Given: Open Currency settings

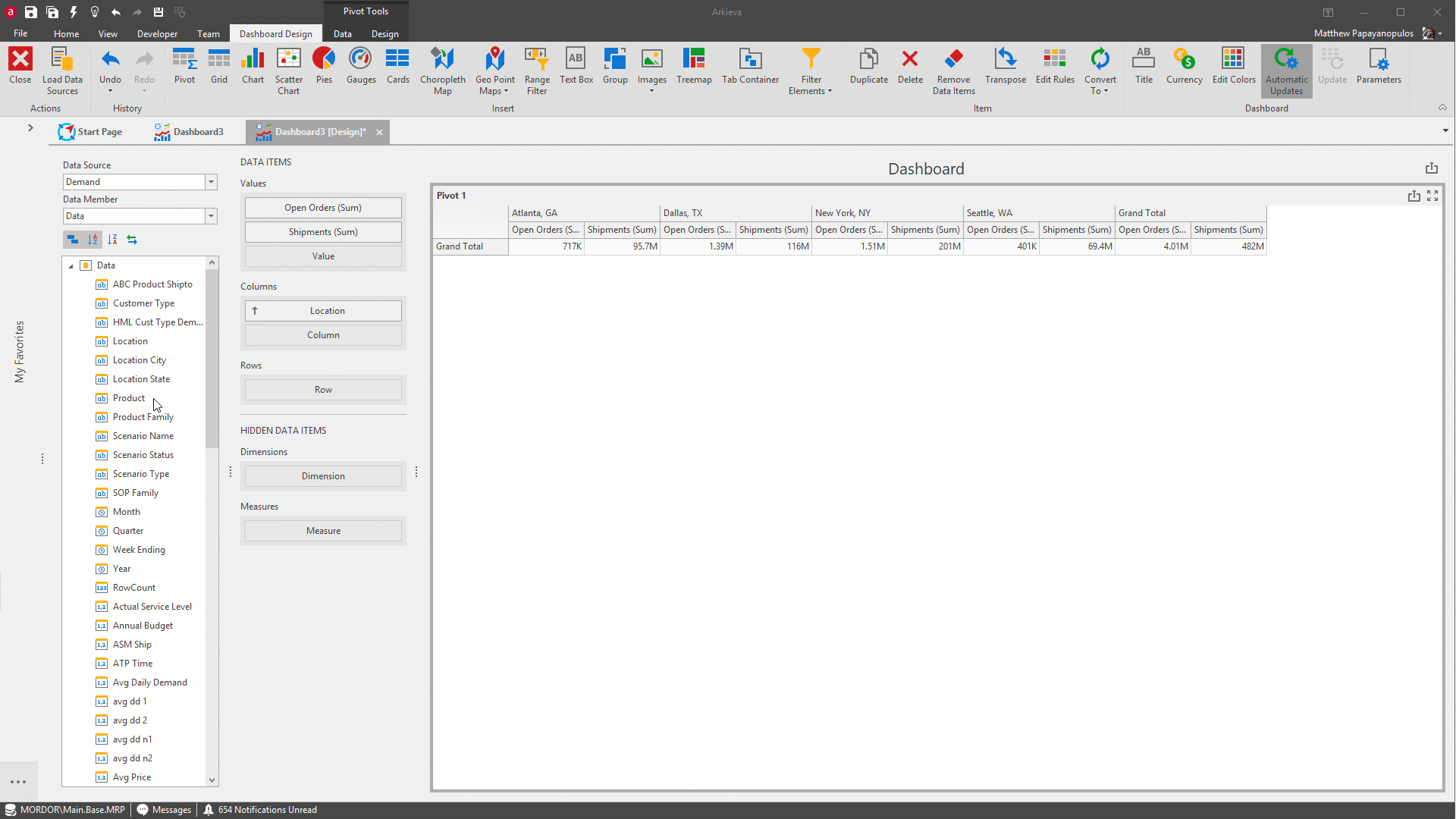Looking at the screenshot, I should coord(1184,66).
